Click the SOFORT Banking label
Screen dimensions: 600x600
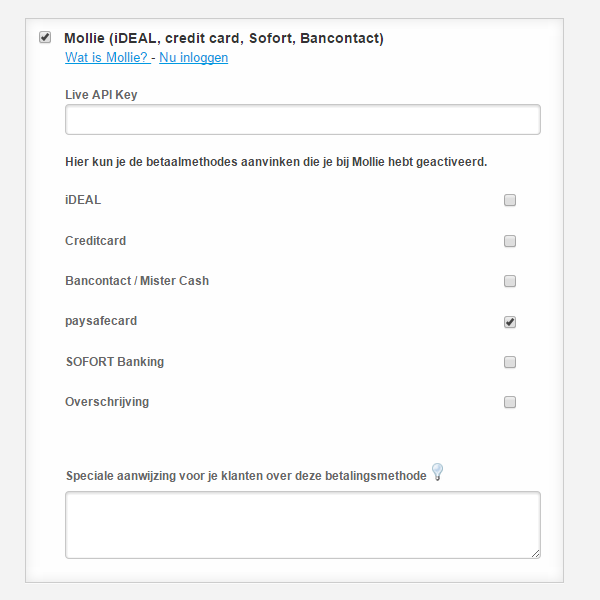point(115,362)
